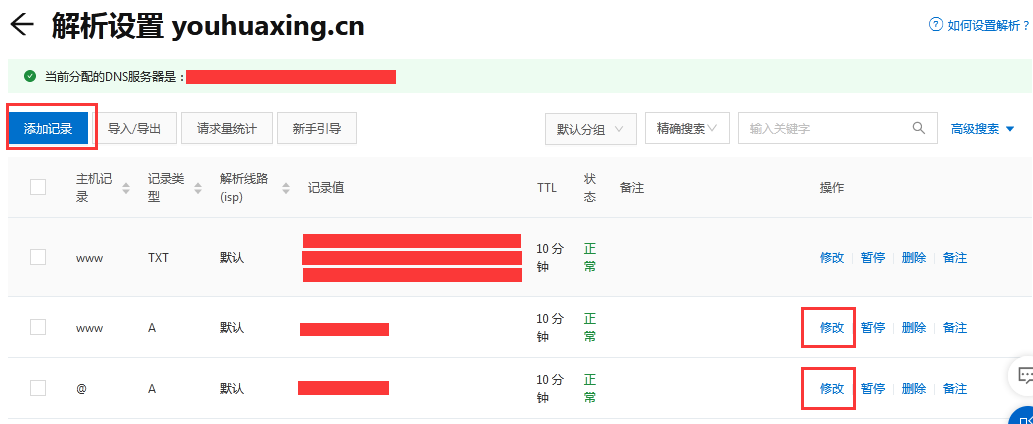
Task: Open the 精确搜索 dropdown
Action: tap(687, 128)
